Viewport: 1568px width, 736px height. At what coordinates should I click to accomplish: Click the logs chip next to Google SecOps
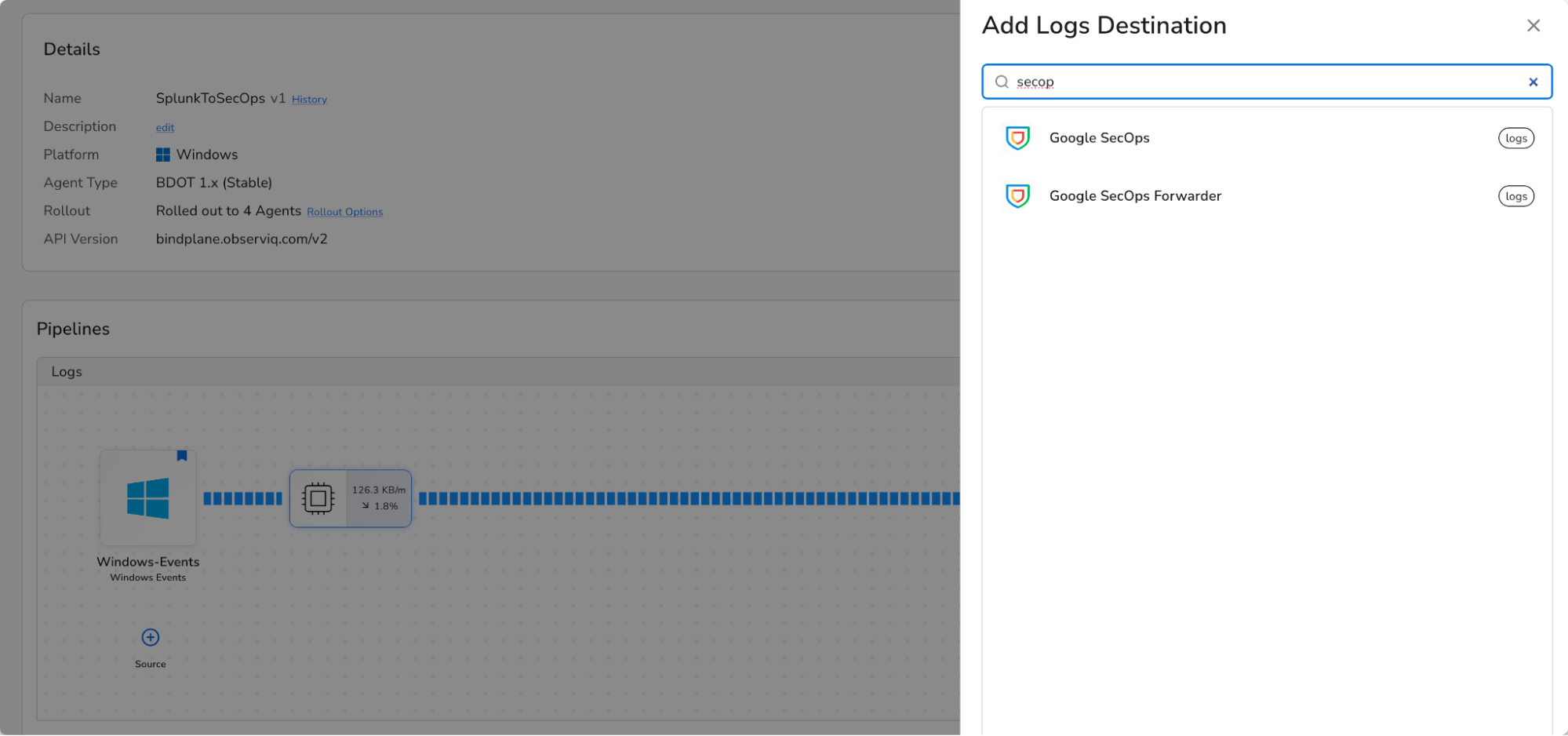tap(1515, 137)
